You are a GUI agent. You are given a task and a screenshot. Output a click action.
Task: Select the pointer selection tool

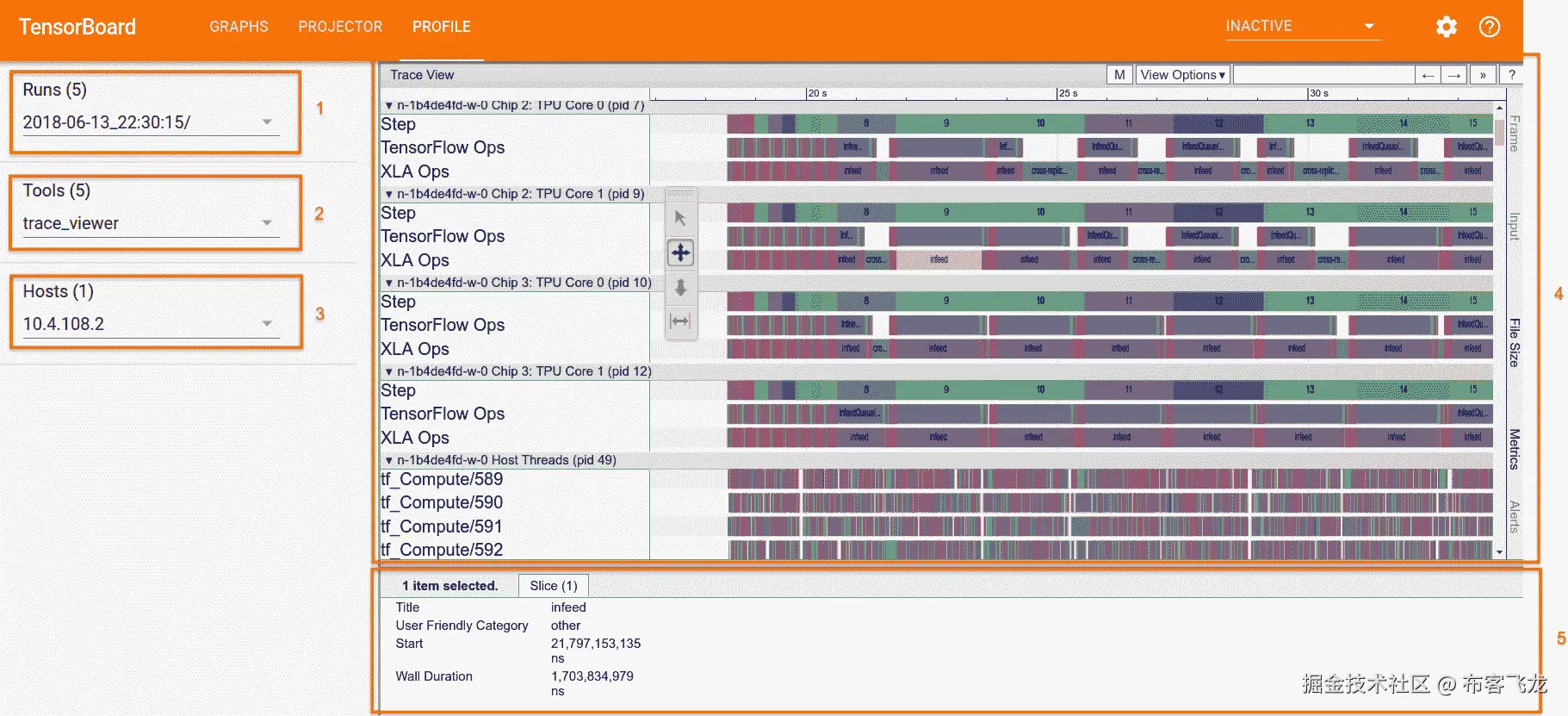tap(680, 218)
